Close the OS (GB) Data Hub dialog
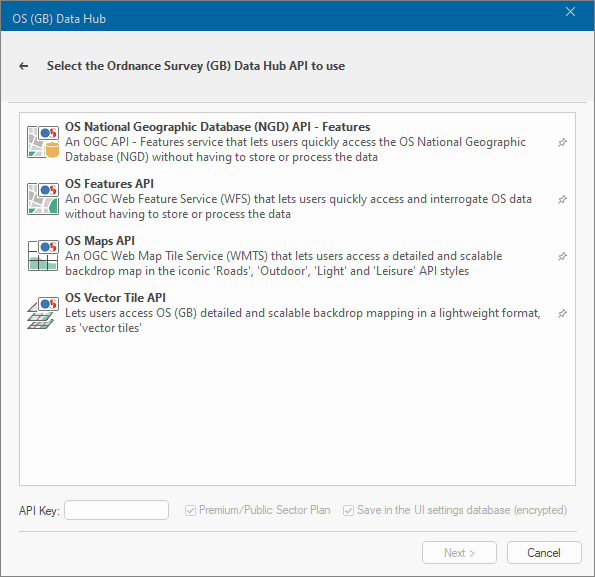The image size is (595, 577). click(x=570, y=12)
